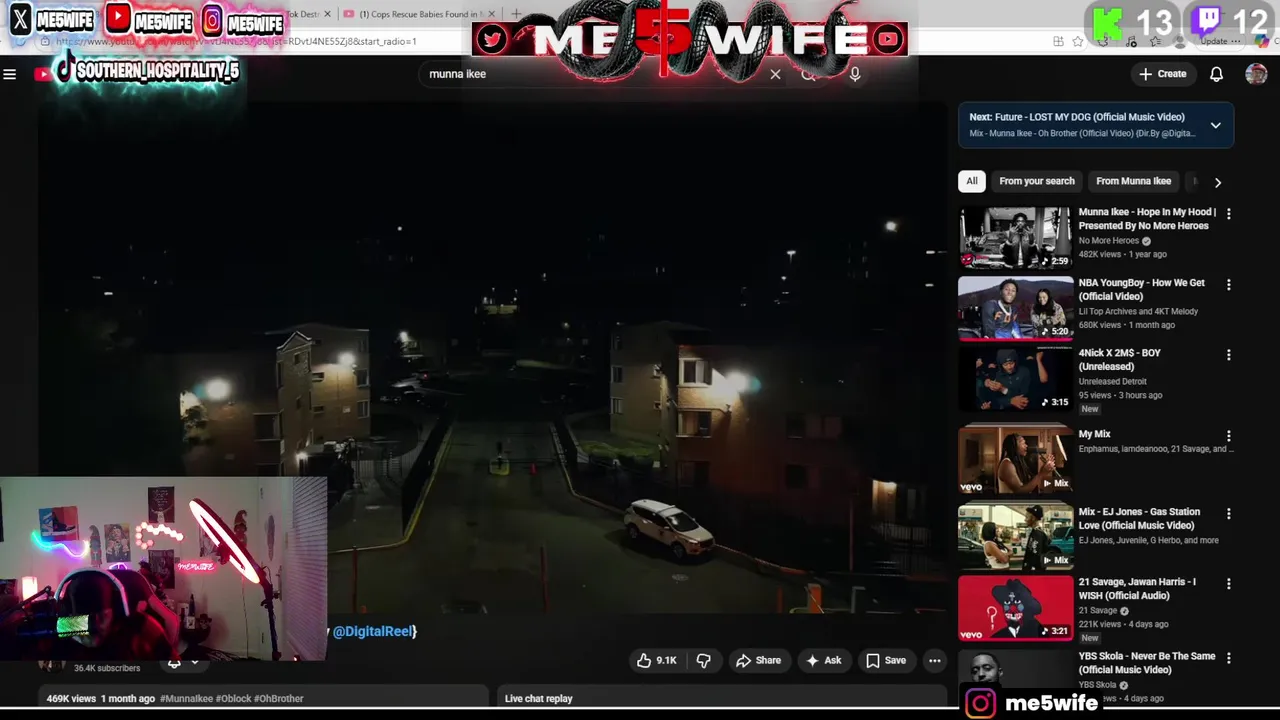Bookmark this page with the star icon
1280x720 pixels.
[1078, 41]
